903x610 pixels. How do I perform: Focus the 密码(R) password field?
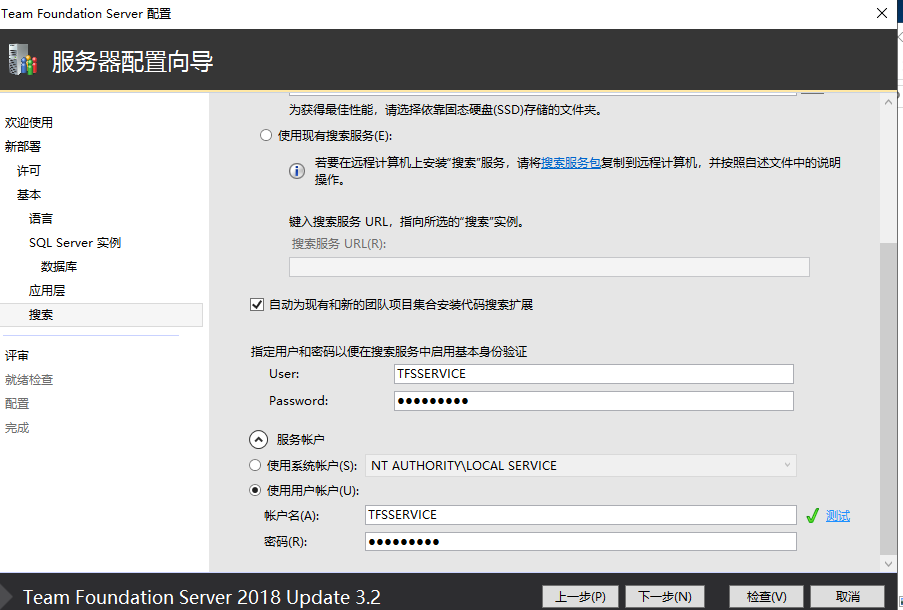tap(580, 541)
